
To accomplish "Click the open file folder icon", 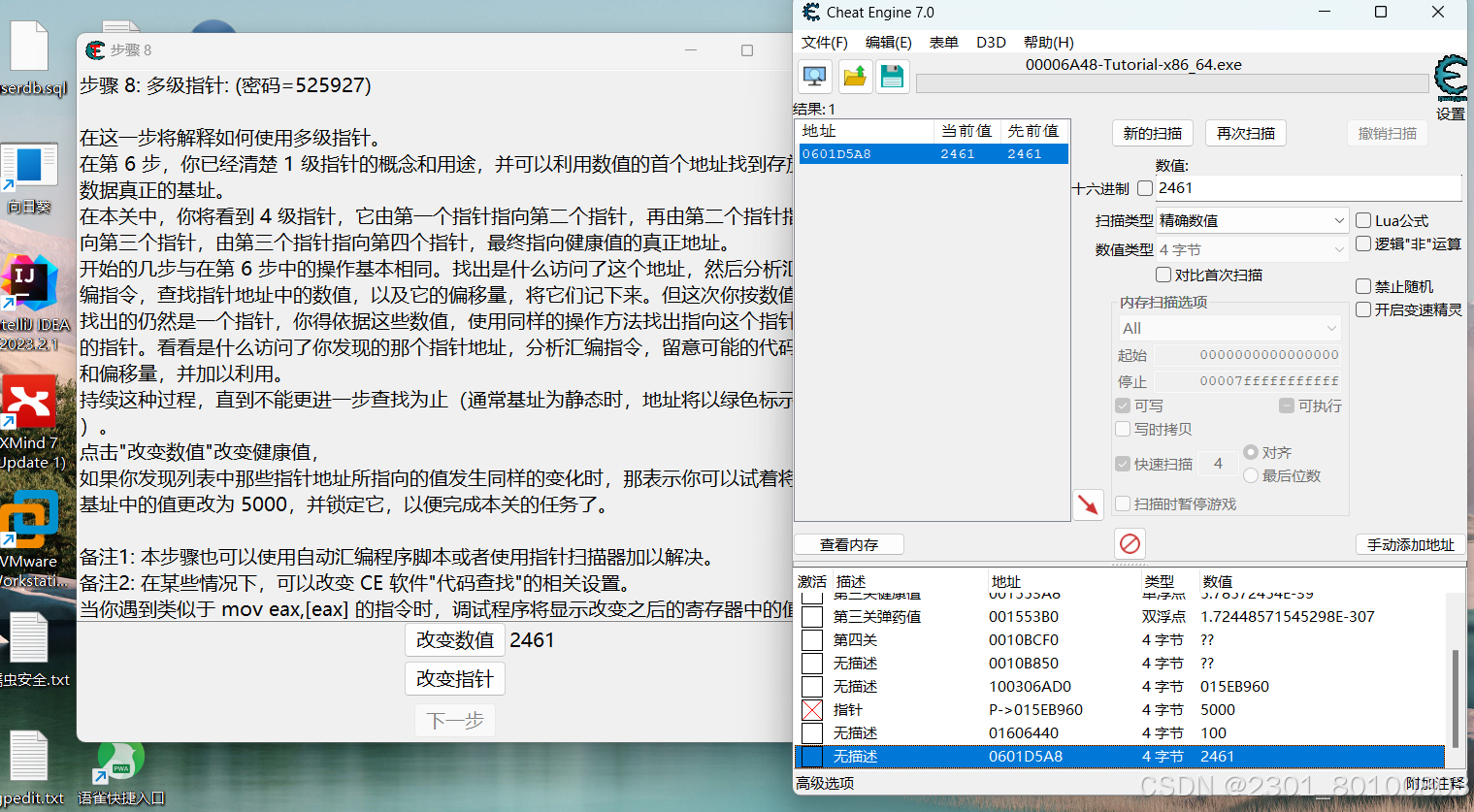I will pos(854,76).
